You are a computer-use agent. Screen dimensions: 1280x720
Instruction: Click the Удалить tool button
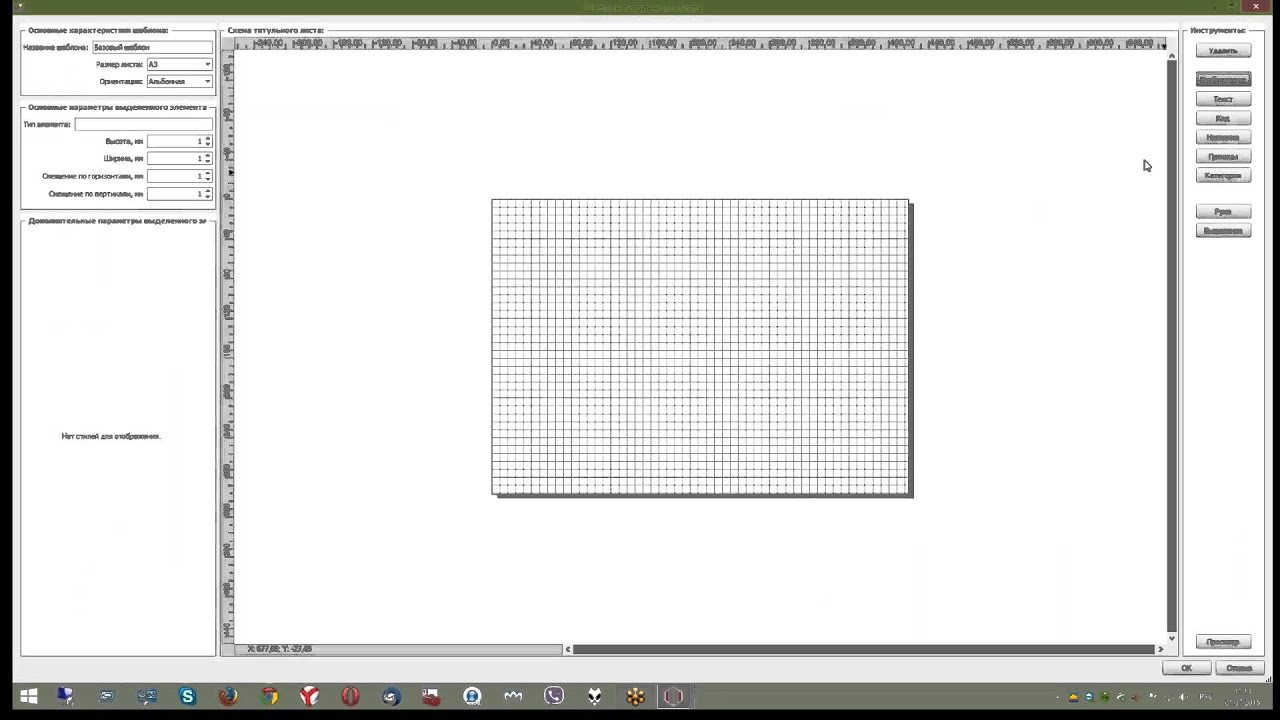tap(1223, 51)
